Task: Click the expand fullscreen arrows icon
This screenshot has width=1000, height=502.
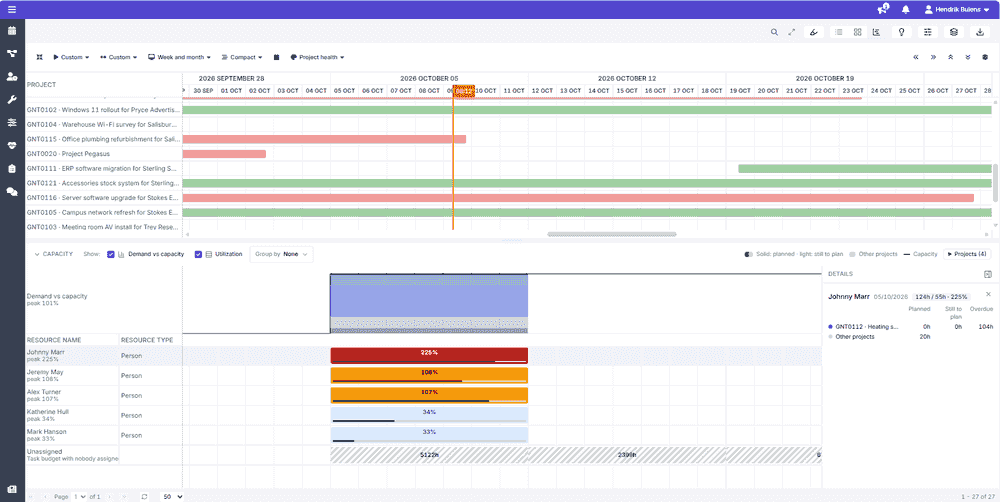Action: [x=792, y=32]
